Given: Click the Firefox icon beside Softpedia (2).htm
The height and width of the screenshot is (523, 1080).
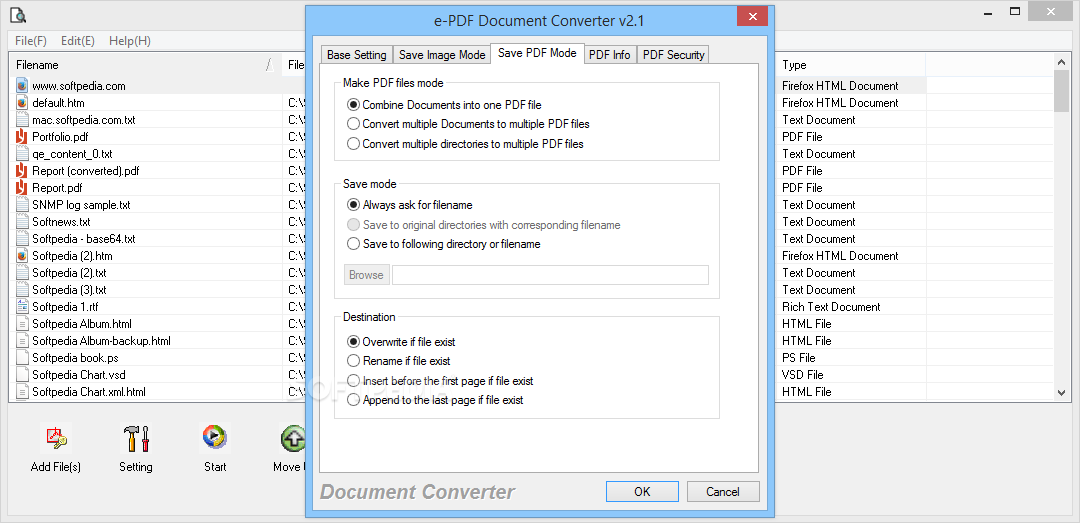Looking at the screenshot, I should pos(21,256).
